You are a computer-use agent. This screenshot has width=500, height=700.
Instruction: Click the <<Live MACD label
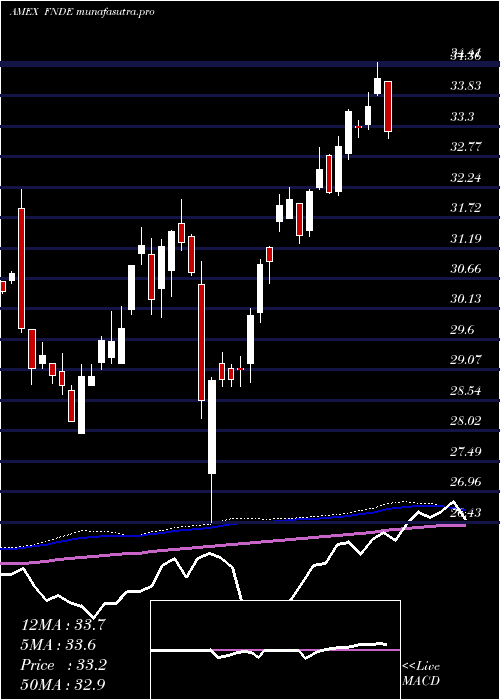421,673
